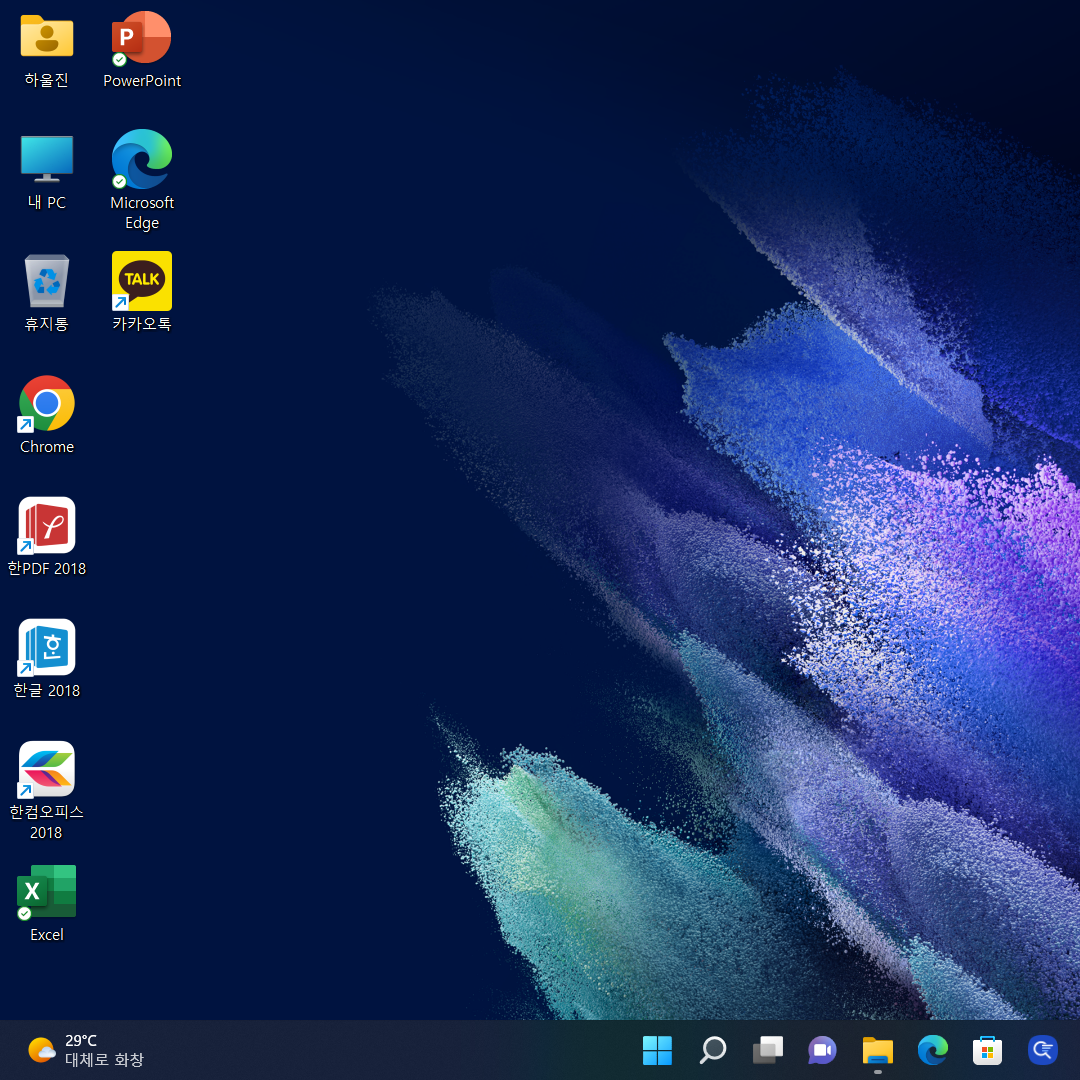This screenshot has height=1080, width=1080.
Task: Launch Microsoft Edge from the taskbar
Action: pos(933,1050)
